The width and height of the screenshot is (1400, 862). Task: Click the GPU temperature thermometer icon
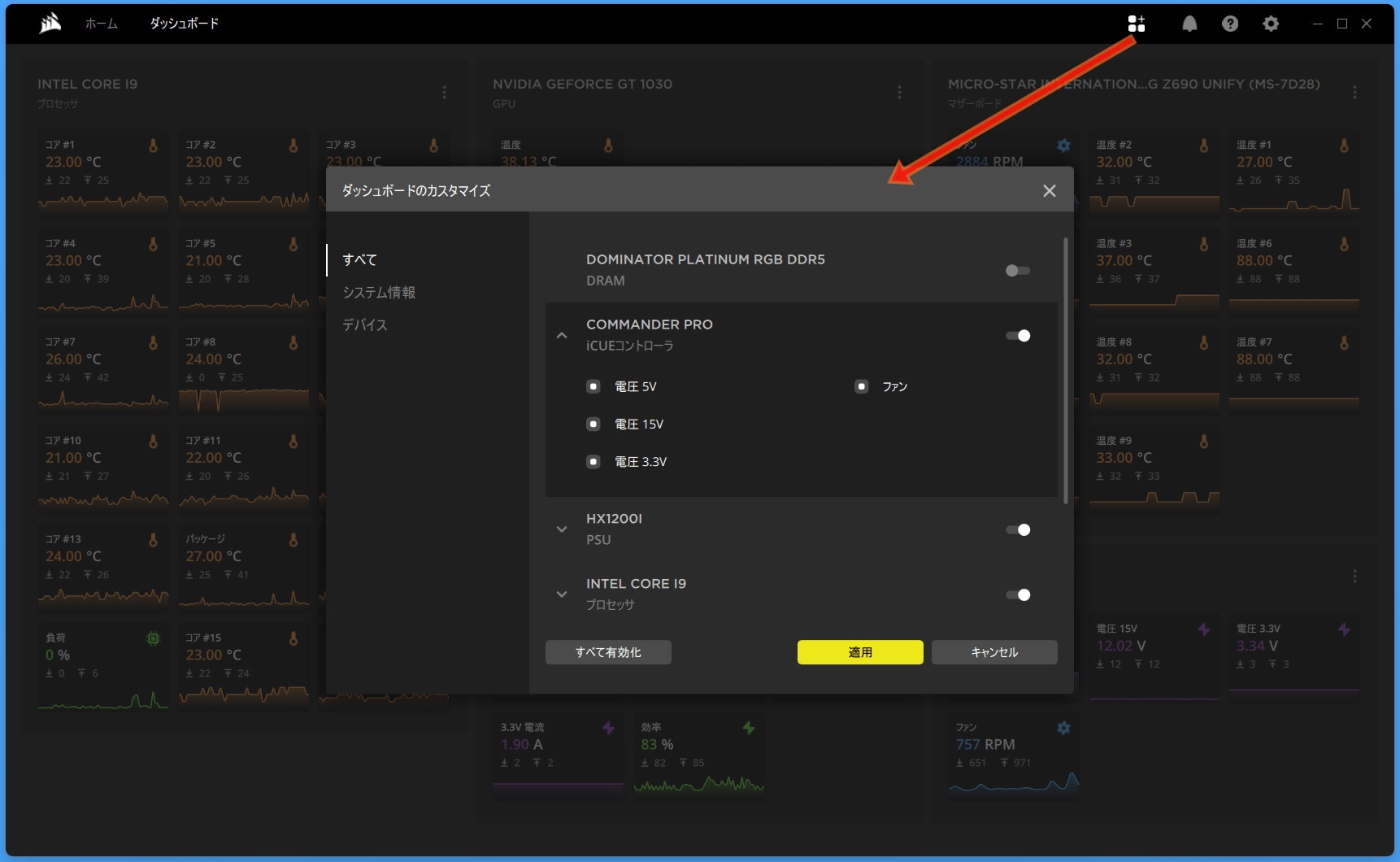click(x=608, y=146)
